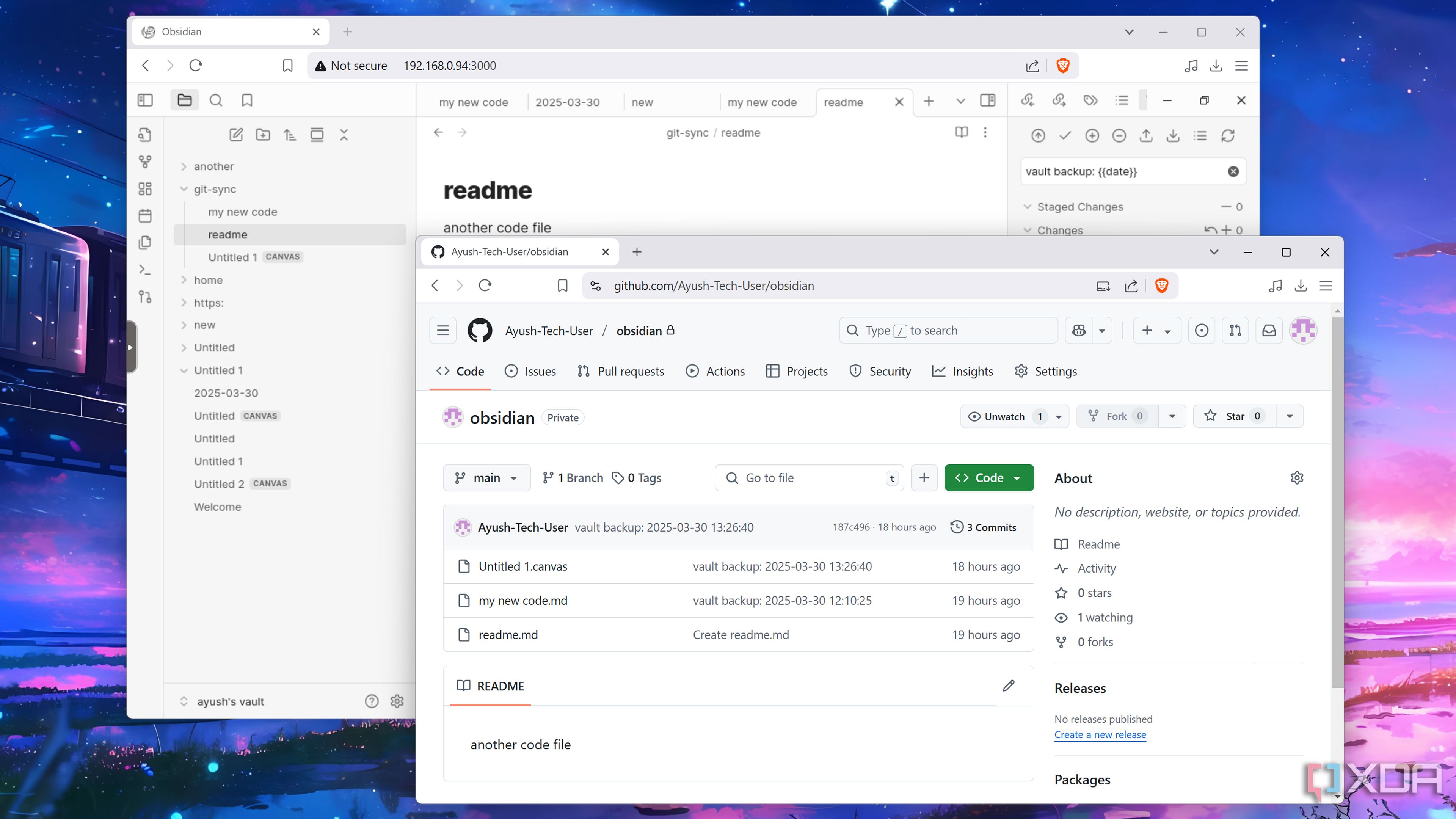This screenshot has width=1456, height=819.
Task: Toggle the left sidebar collapse icon
Action: (145, 100)
